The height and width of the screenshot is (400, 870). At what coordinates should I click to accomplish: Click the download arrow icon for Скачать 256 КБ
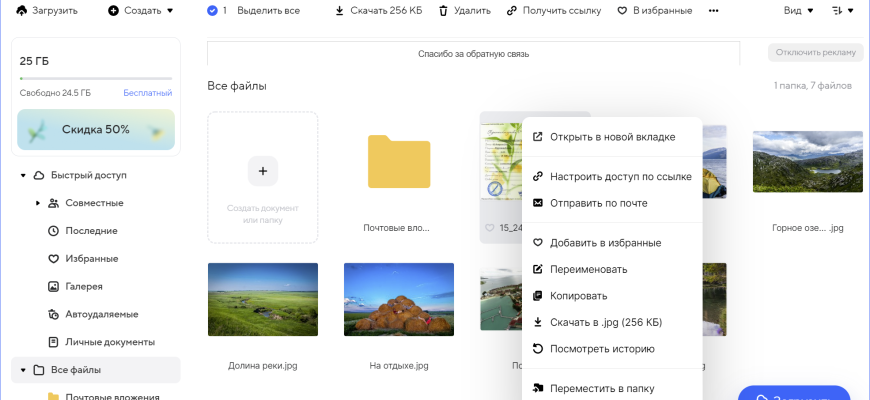340,11
